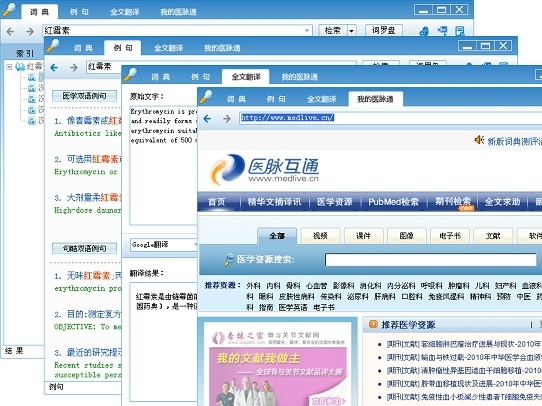
Task: Click the speaker announcement icon
Action: (x=479, y=140)
